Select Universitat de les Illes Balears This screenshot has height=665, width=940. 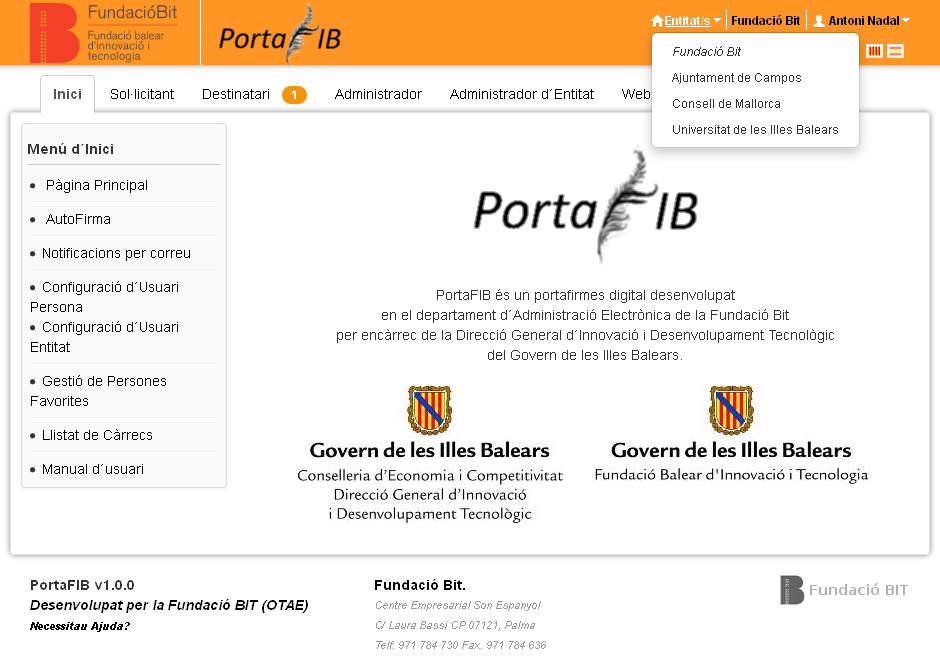point(755,130)
